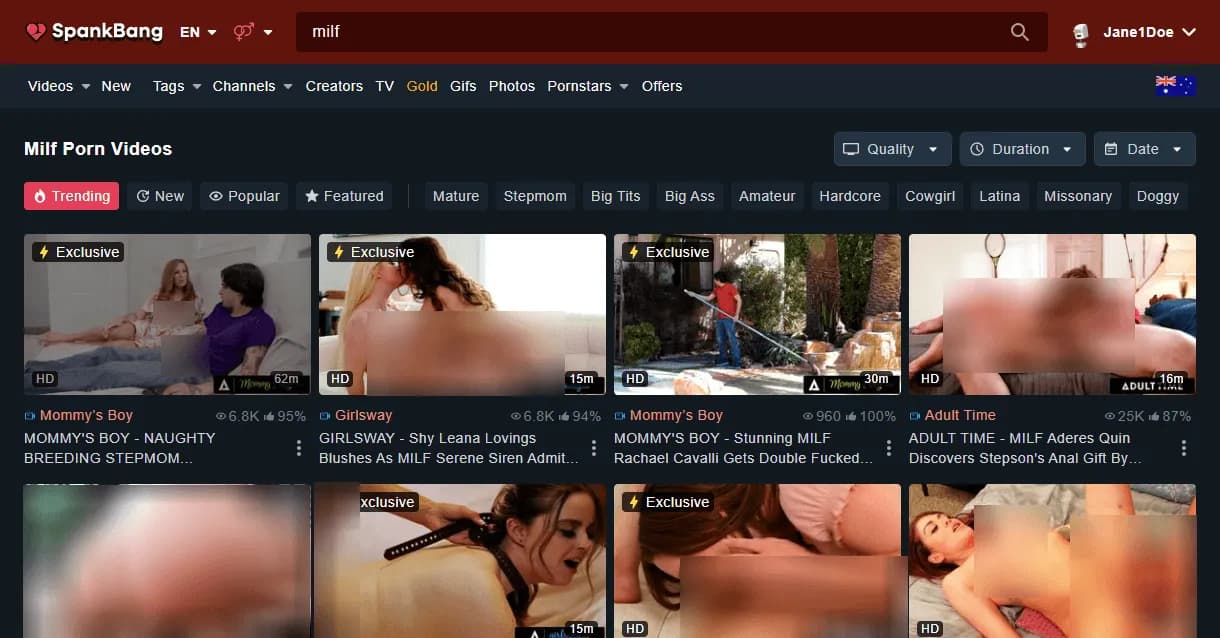Select the Latina tag chip
The width and height of the screenshot is (1220, 638).
[1000, 196]
